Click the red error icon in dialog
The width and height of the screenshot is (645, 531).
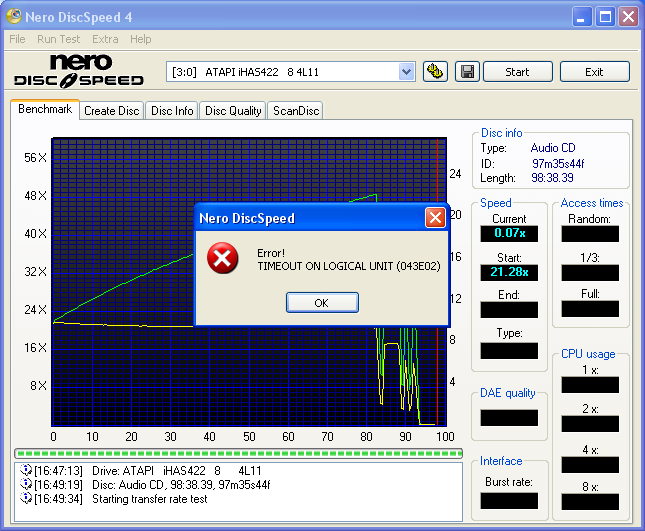(x=223, y=258)
